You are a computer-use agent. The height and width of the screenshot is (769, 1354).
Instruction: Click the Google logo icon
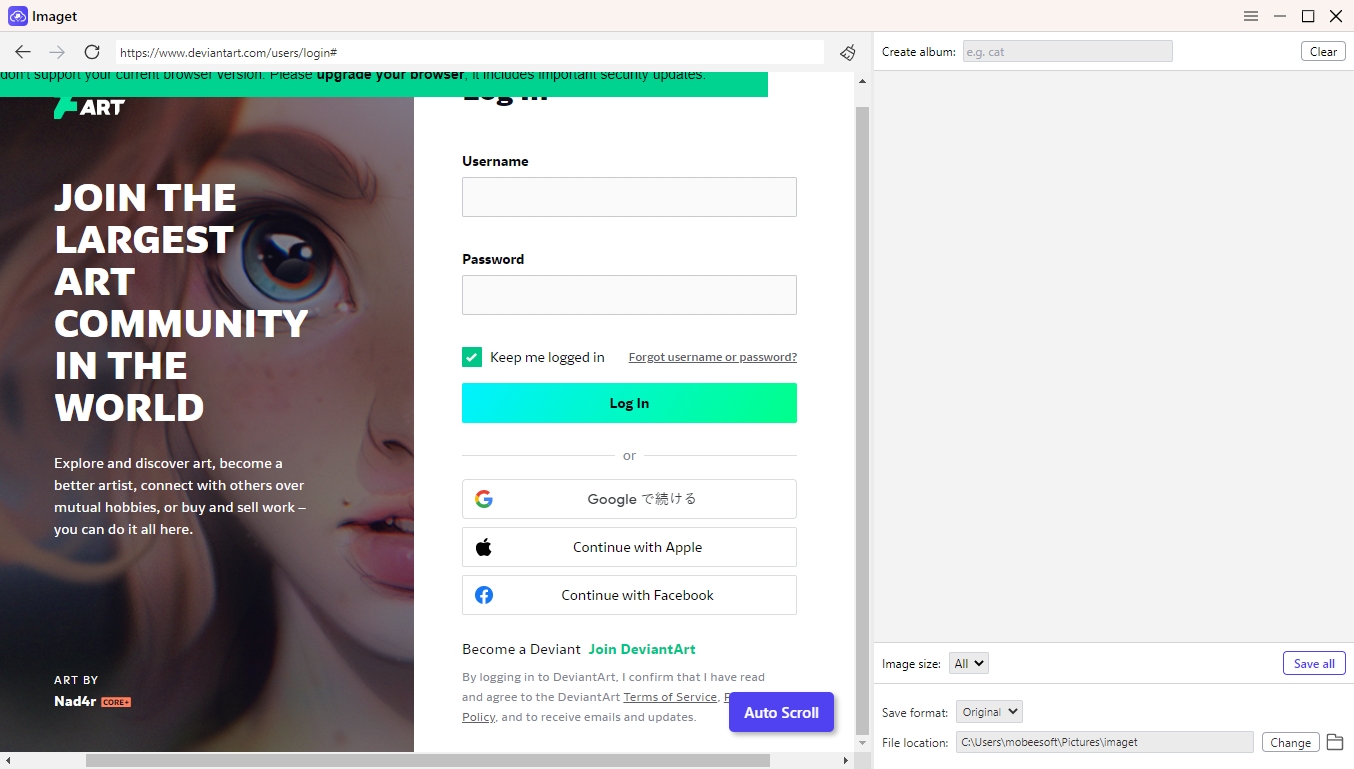coord(484,499)
